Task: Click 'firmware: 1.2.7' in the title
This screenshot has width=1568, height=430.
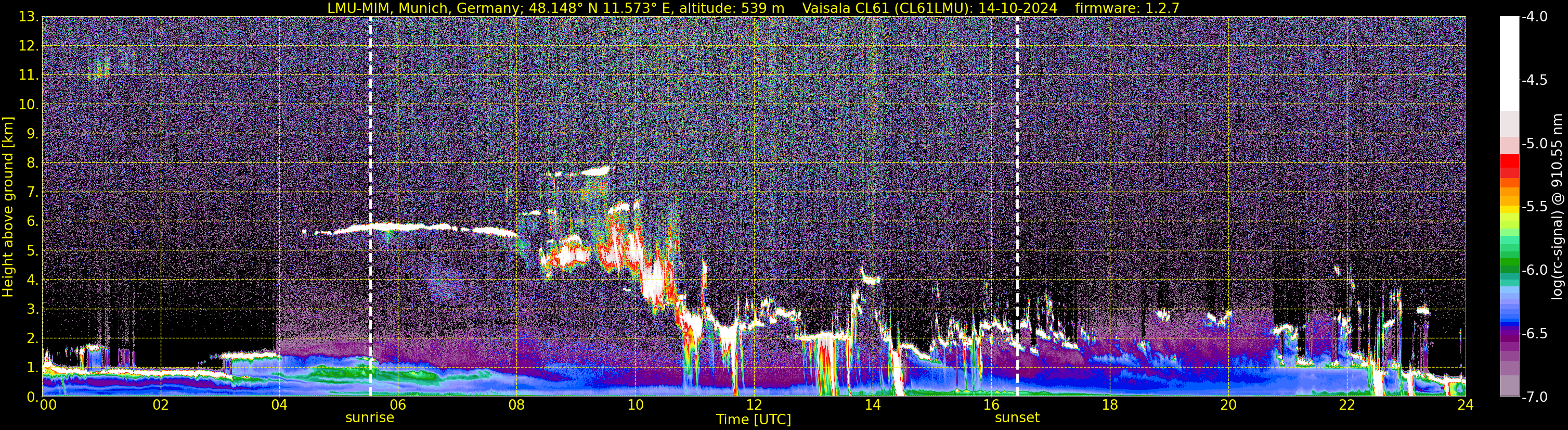Action: (x=1128, y=8)
